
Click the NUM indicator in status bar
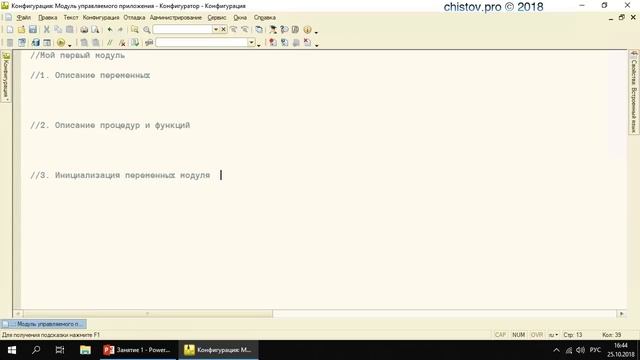[x=518, y=335]
